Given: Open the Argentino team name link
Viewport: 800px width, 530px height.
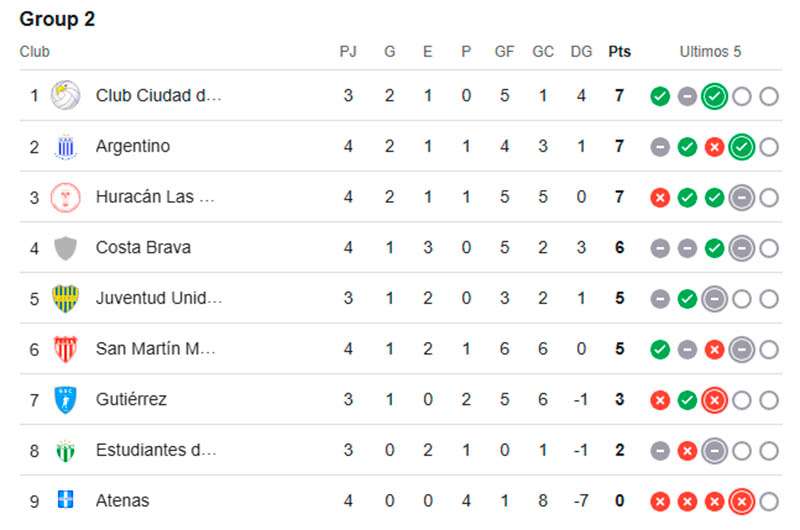Looking at the screenshot, I should click(x=133, y=146).
